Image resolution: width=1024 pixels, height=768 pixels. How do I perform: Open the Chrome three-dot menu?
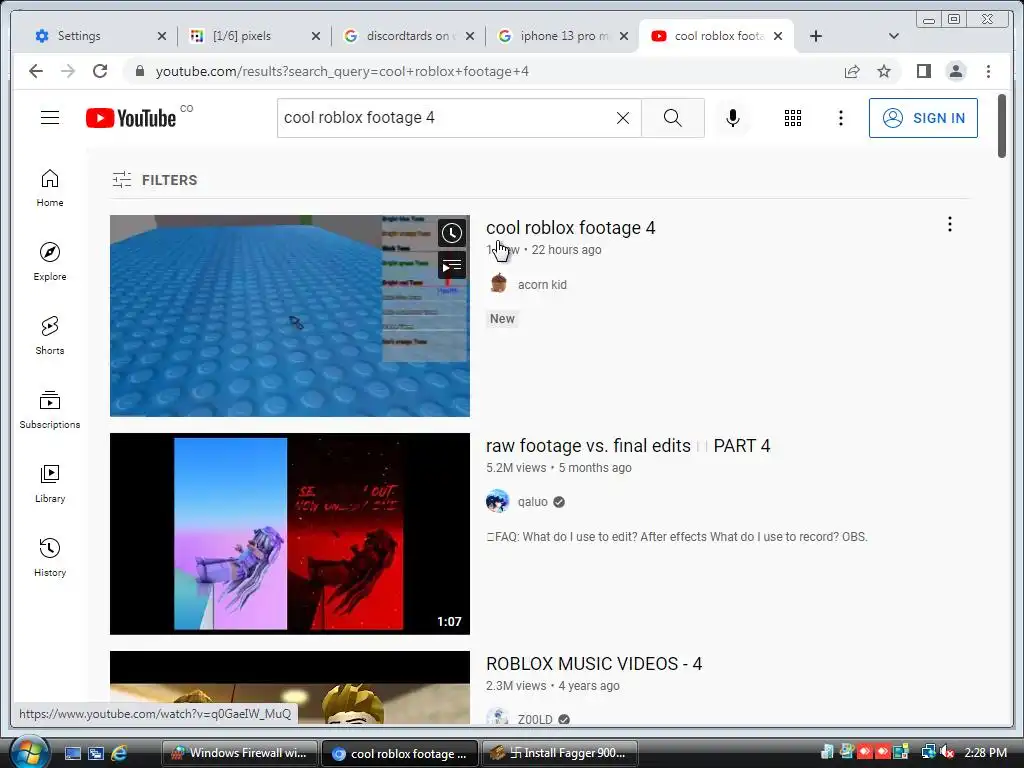(988, 71)
